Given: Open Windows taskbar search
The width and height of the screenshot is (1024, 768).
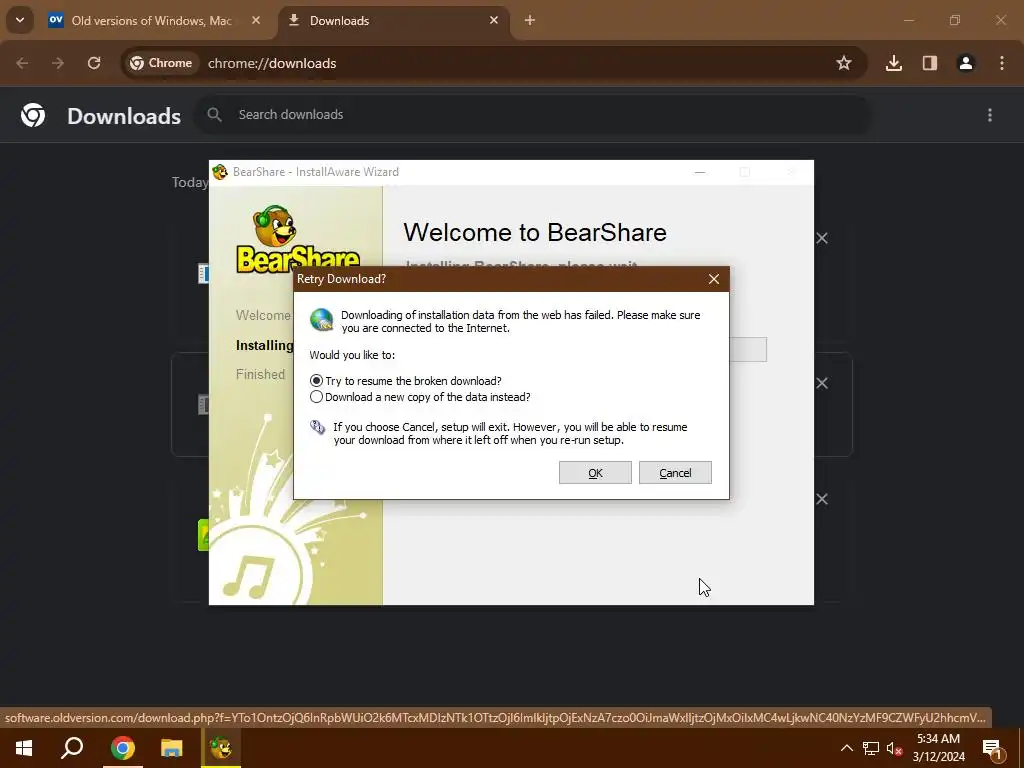Looking at the screenshot, I should [72, 748].
